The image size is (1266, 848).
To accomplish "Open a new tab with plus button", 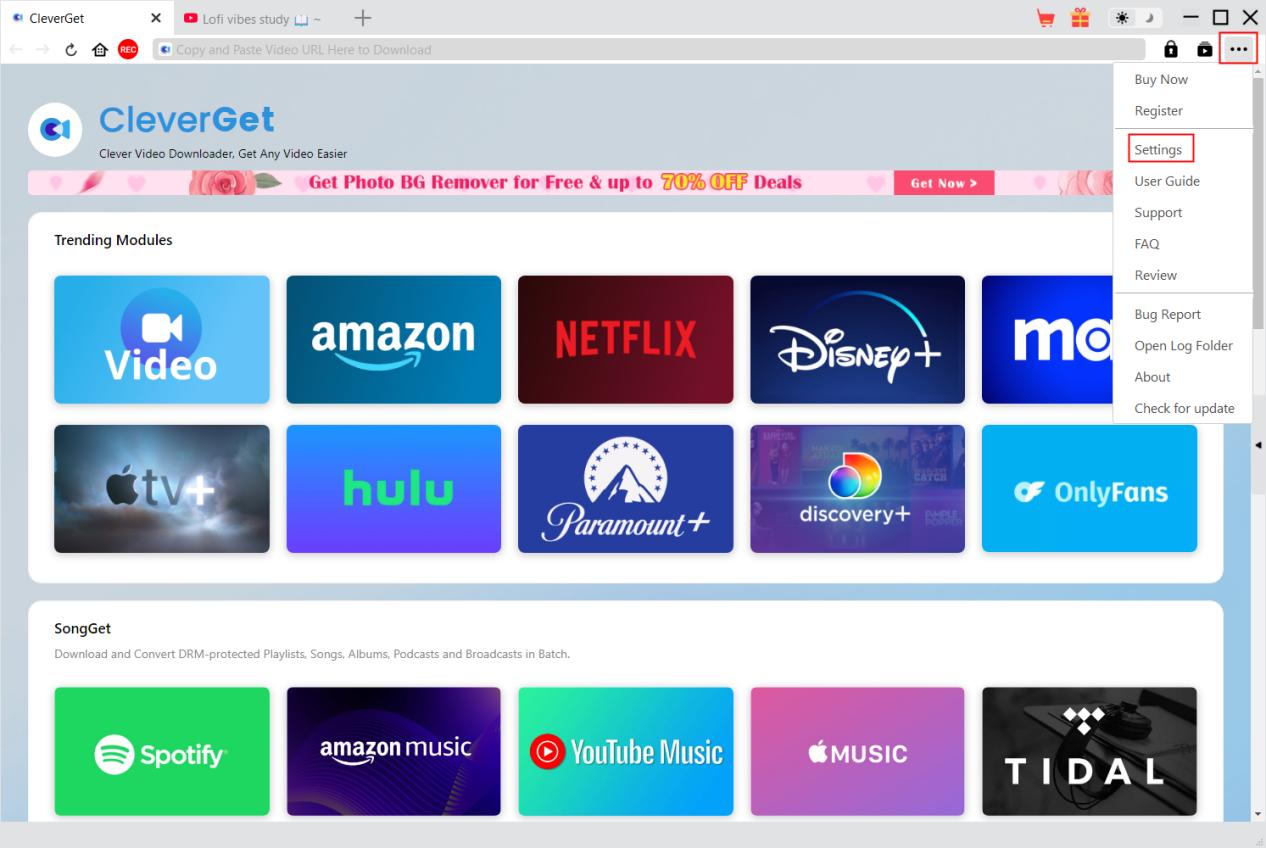I will [363, 18].
